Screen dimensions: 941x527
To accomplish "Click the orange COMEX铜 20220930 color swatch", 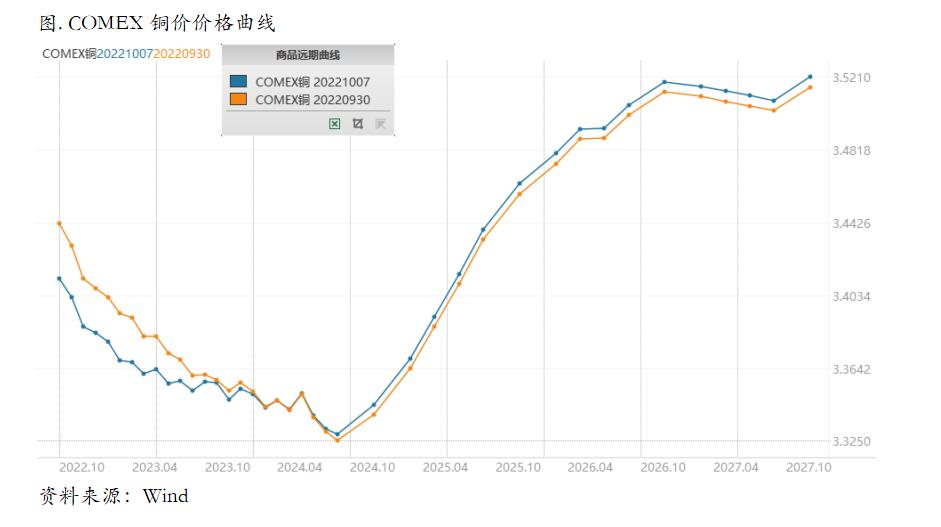I will coord(238,99).
